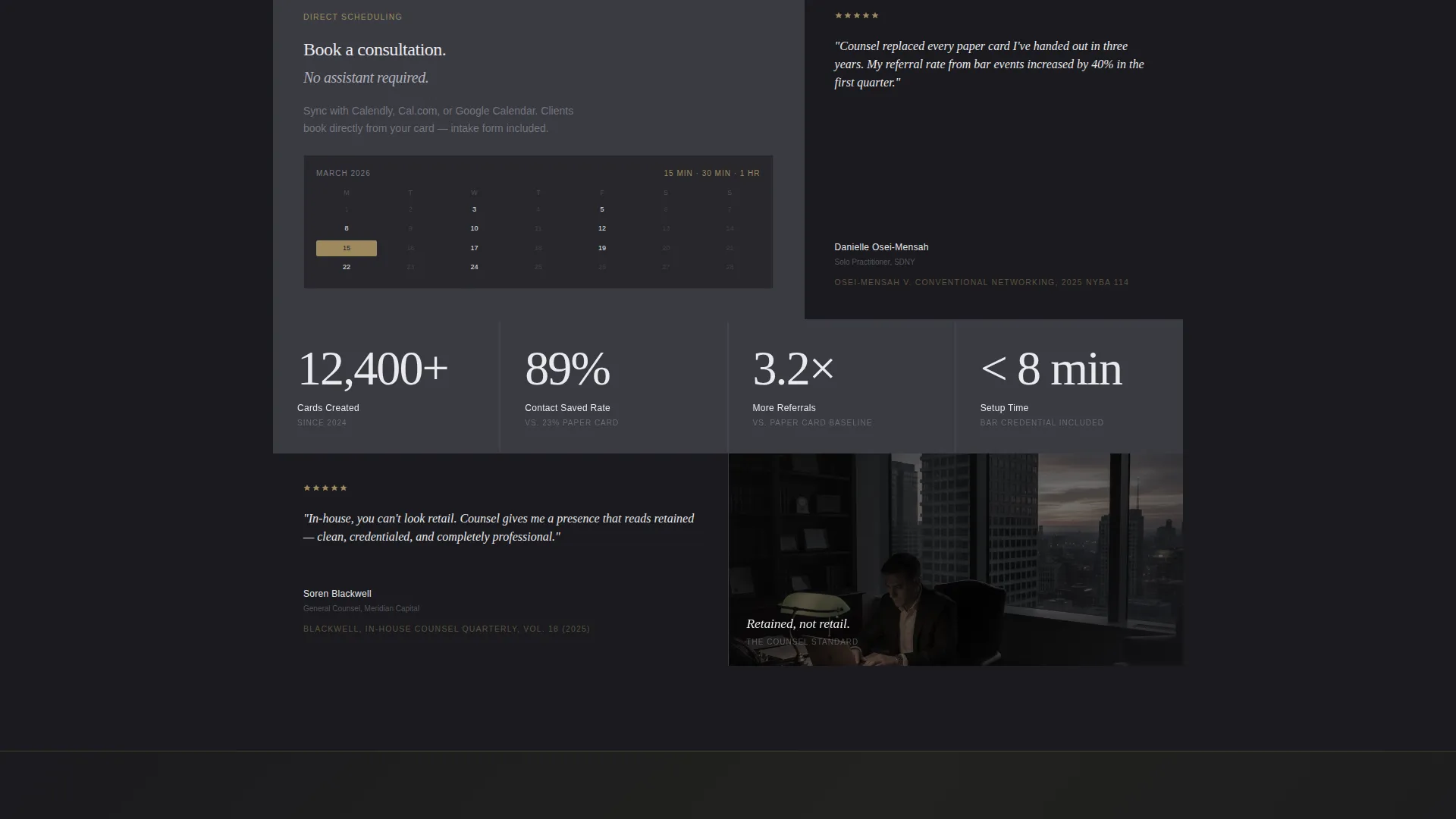Click the 'Book a consultation.' heading
Viewport: 1456px width, 819px height.
click(x=375, y=50)
